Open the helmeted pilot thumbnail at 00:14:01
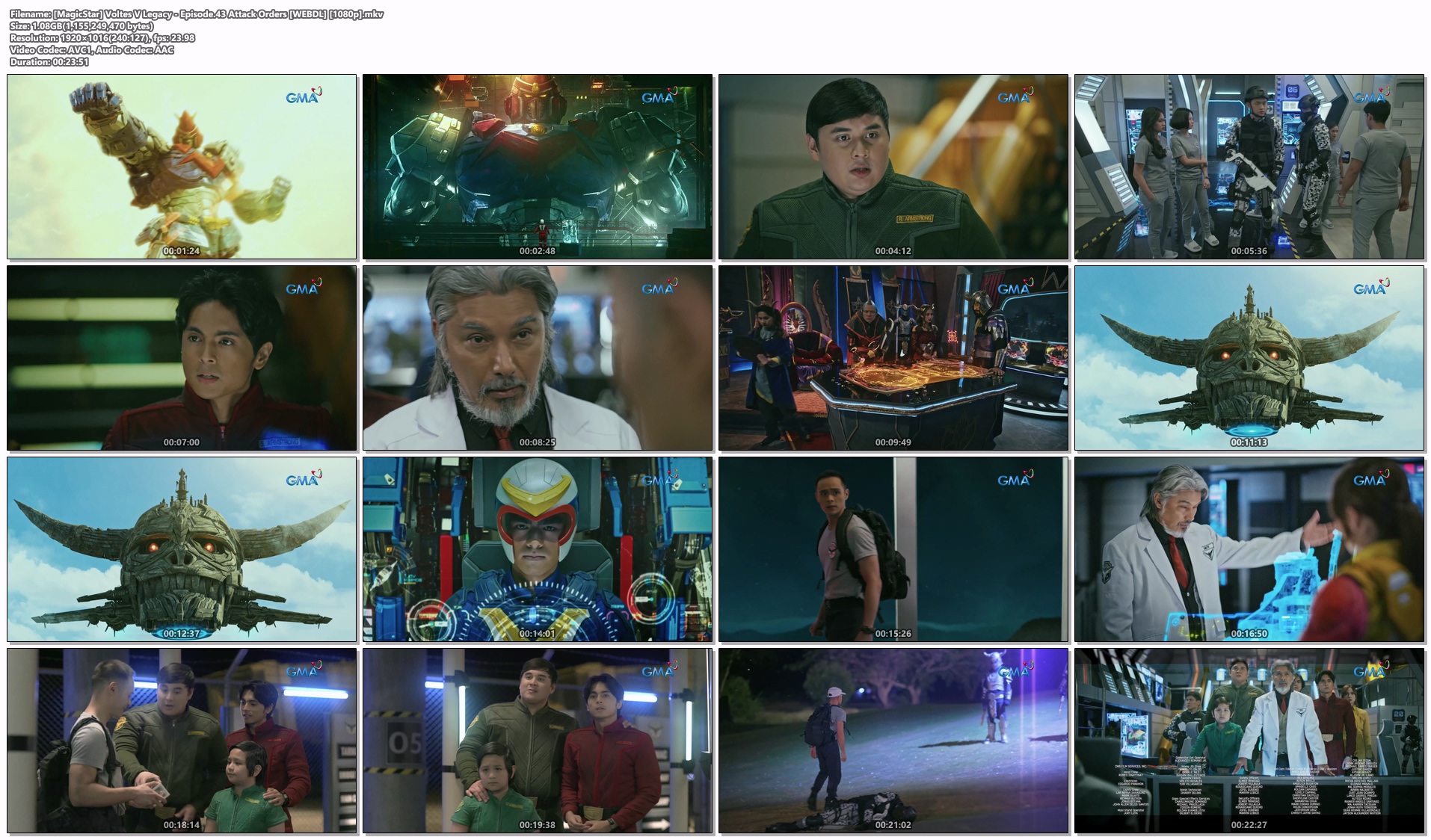1431x840 pixels. 538,549
